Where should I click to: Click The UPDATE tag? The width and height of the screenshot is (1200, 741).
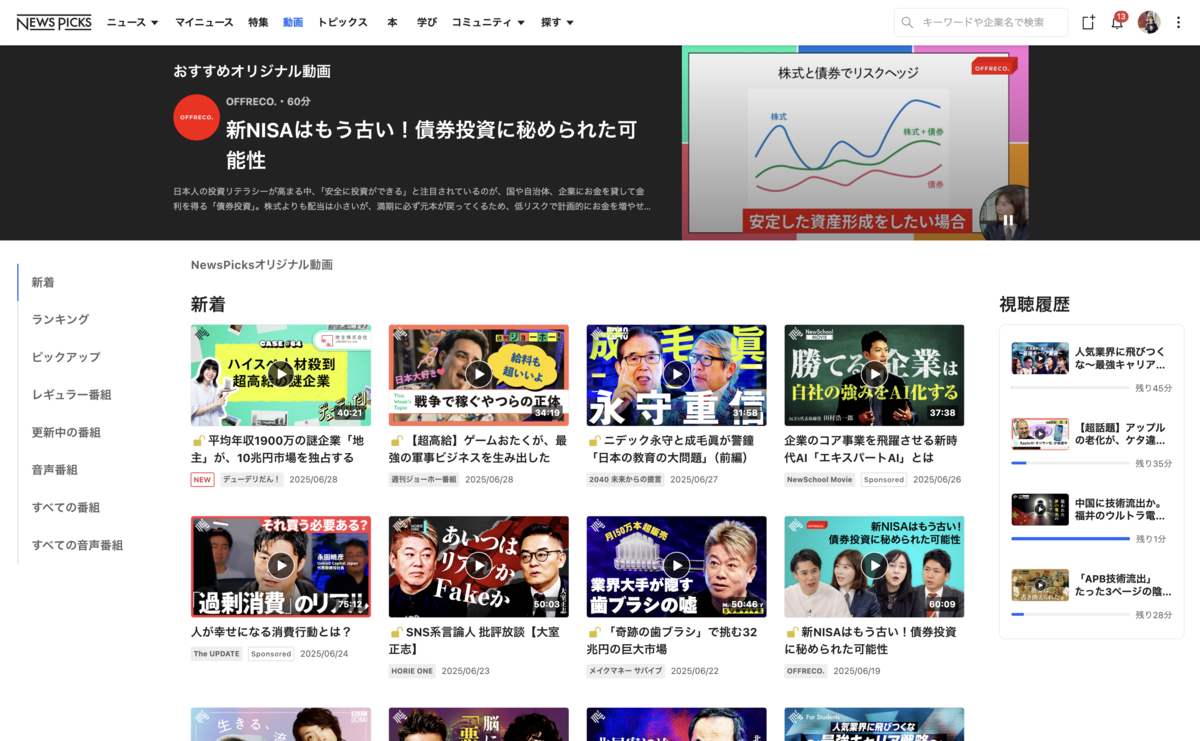click(x=217, y=654)
